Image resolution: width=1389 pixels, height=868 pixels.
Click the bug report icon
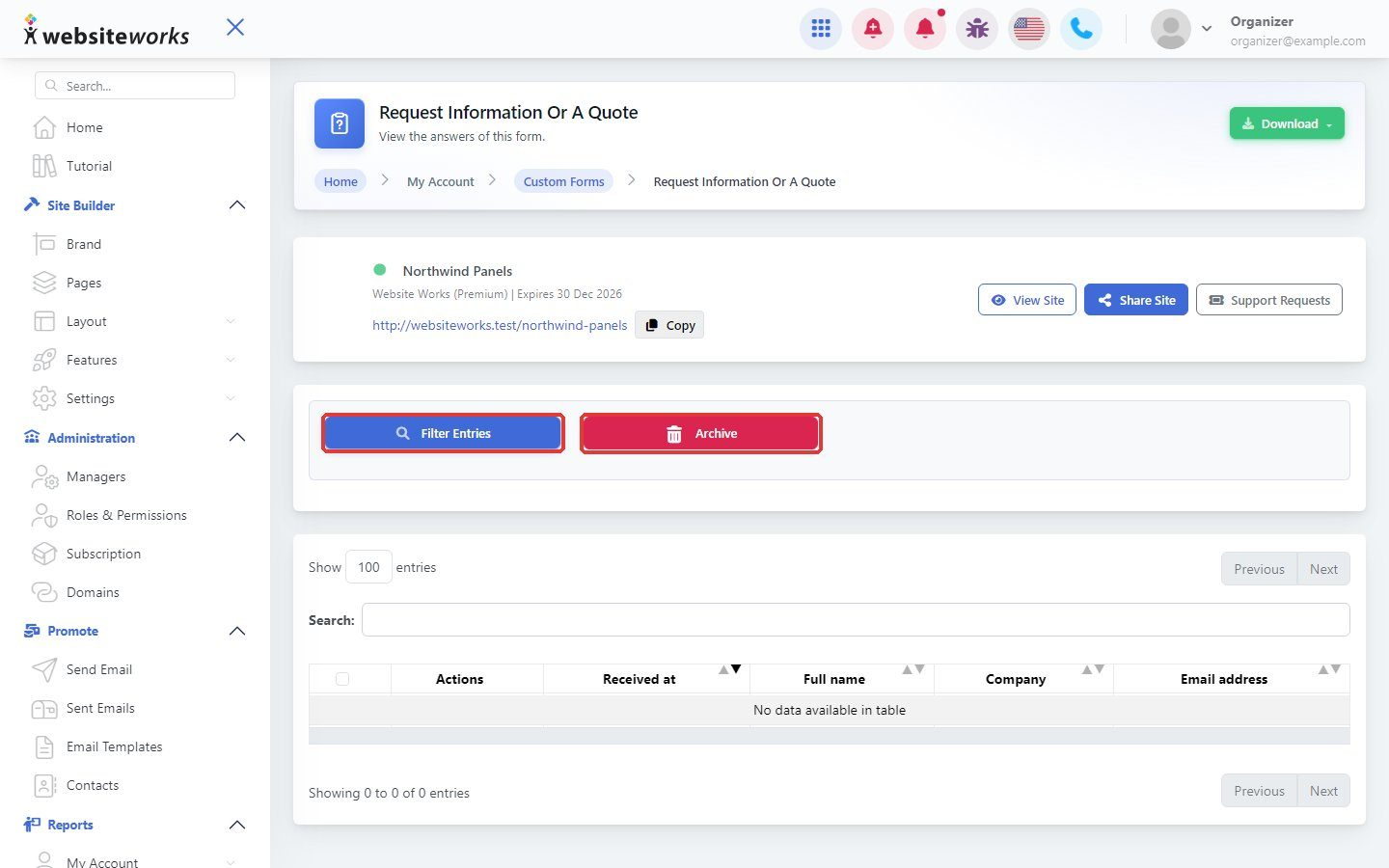[x=977, y=29]
